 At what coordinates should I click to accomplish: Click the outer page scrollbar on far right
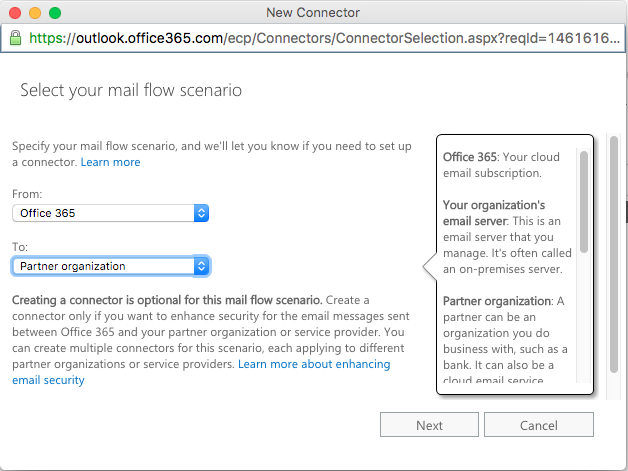pyautogui.click(x=614, y=255)
